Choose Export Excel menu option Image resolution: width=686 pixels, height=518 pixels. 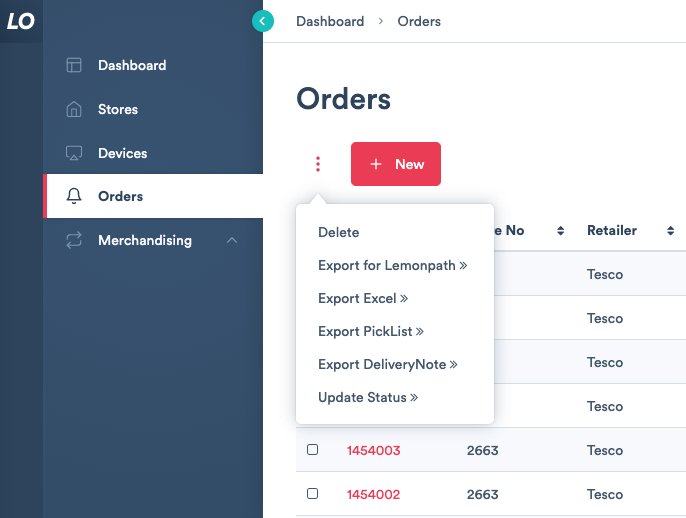point(362,299)
